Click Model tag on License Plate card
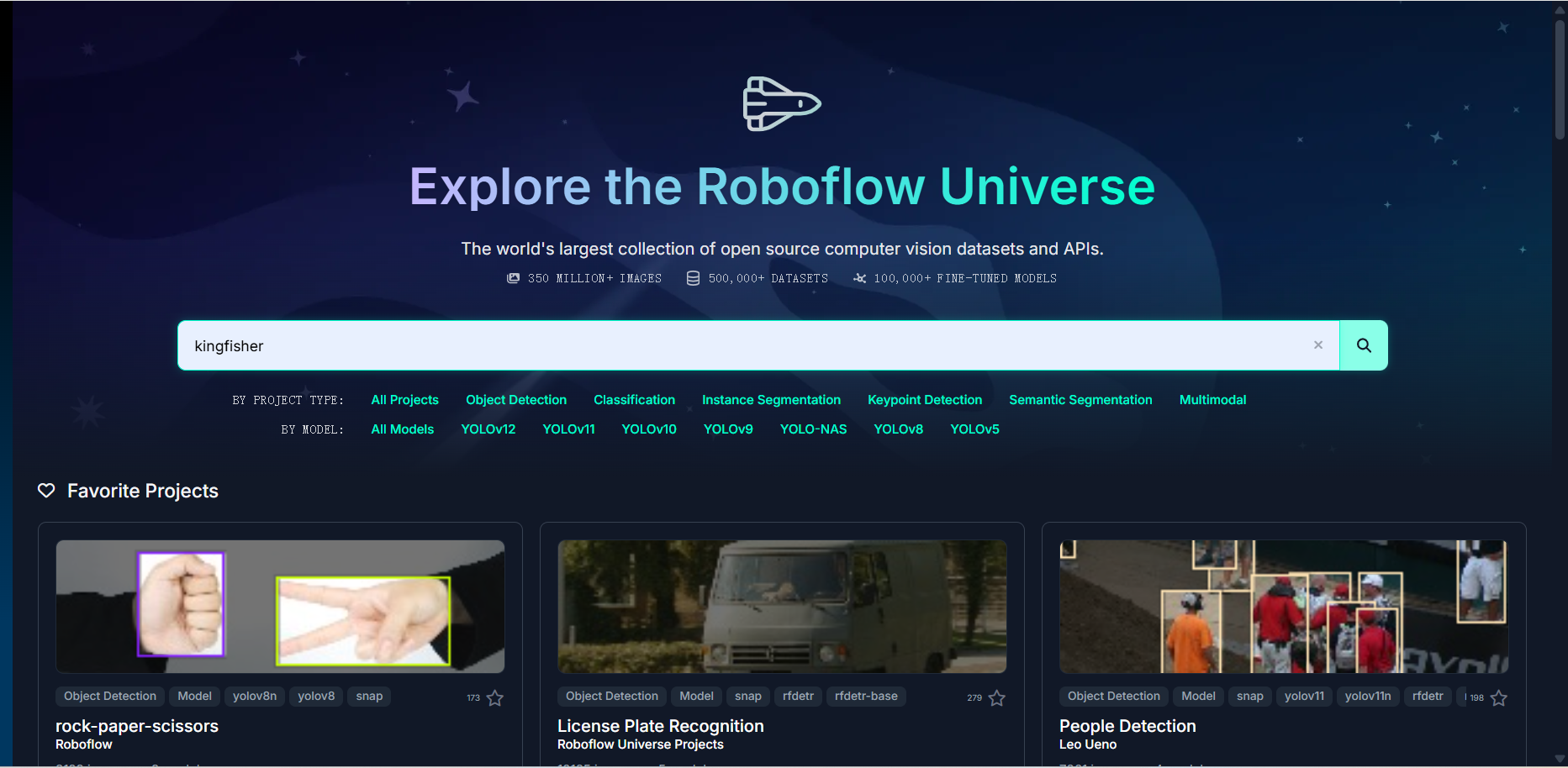The width and height of the screenshot is (1568, 768). pos(696,697)
